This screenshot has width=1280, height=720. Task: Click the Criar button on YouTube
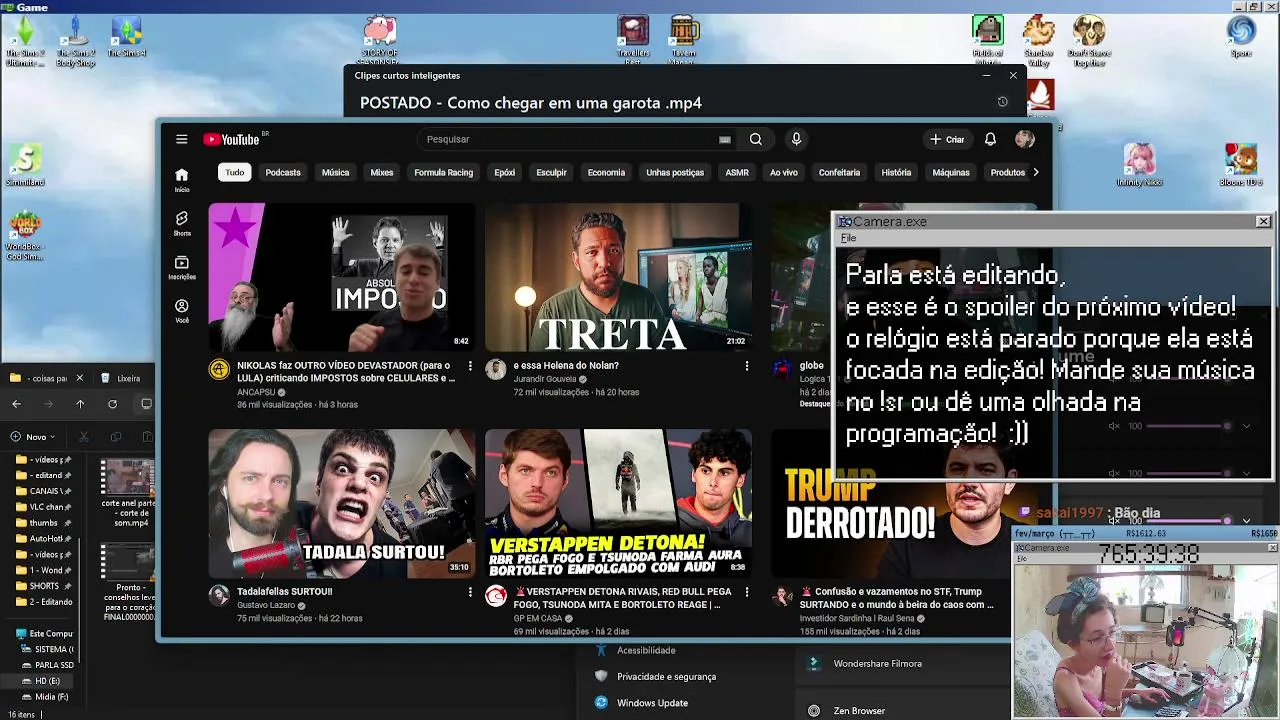(947, 139)
